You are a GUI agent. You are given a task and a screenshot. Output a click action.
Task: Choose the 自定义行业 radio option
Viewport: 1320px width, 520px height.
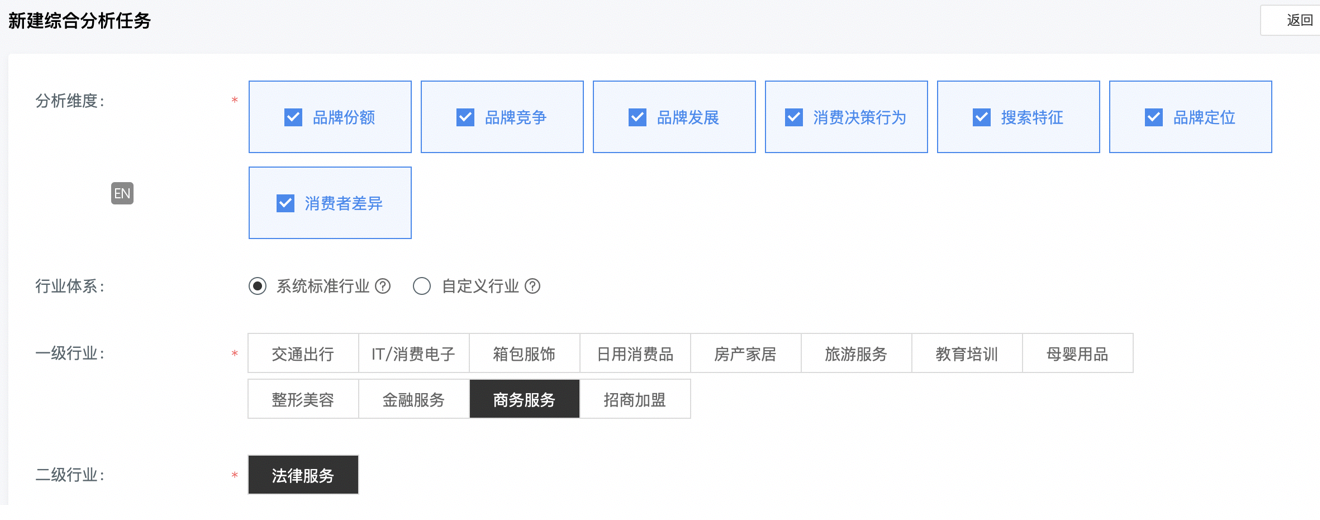[422, 286]
